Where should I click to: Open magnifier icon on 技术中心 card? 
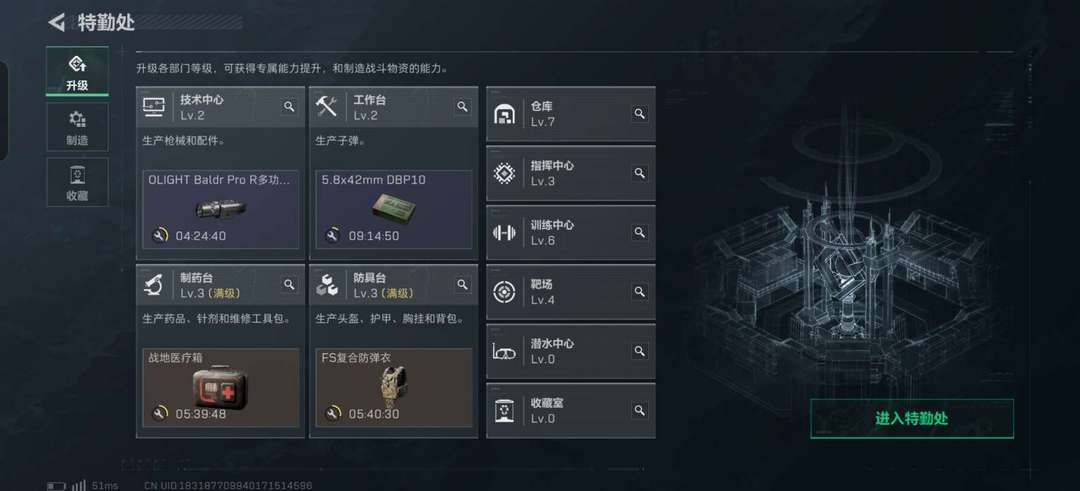pyautogui.click(x=289, y=106)
